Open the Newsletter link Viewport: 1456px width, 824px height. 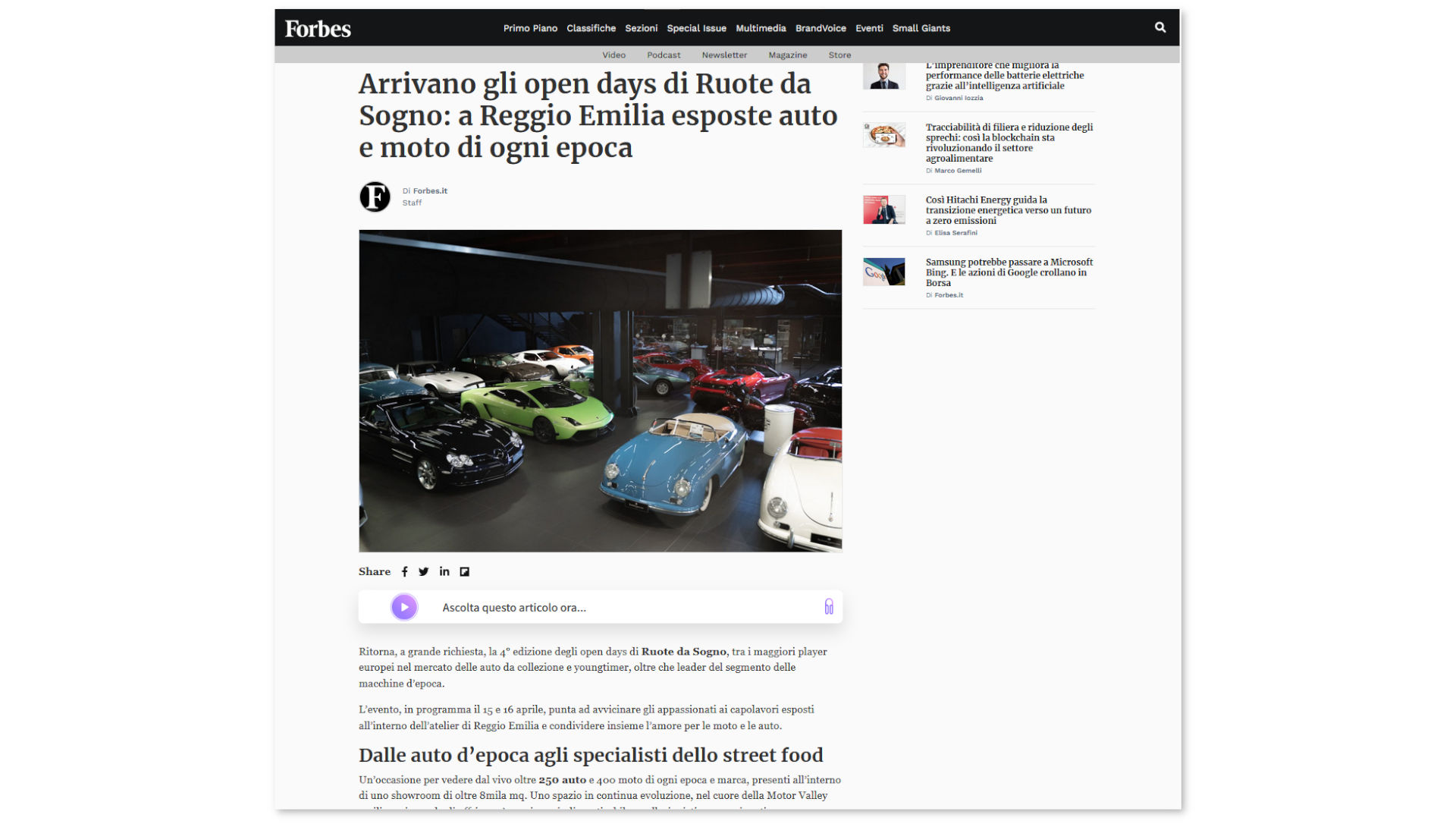coord(724,55)
